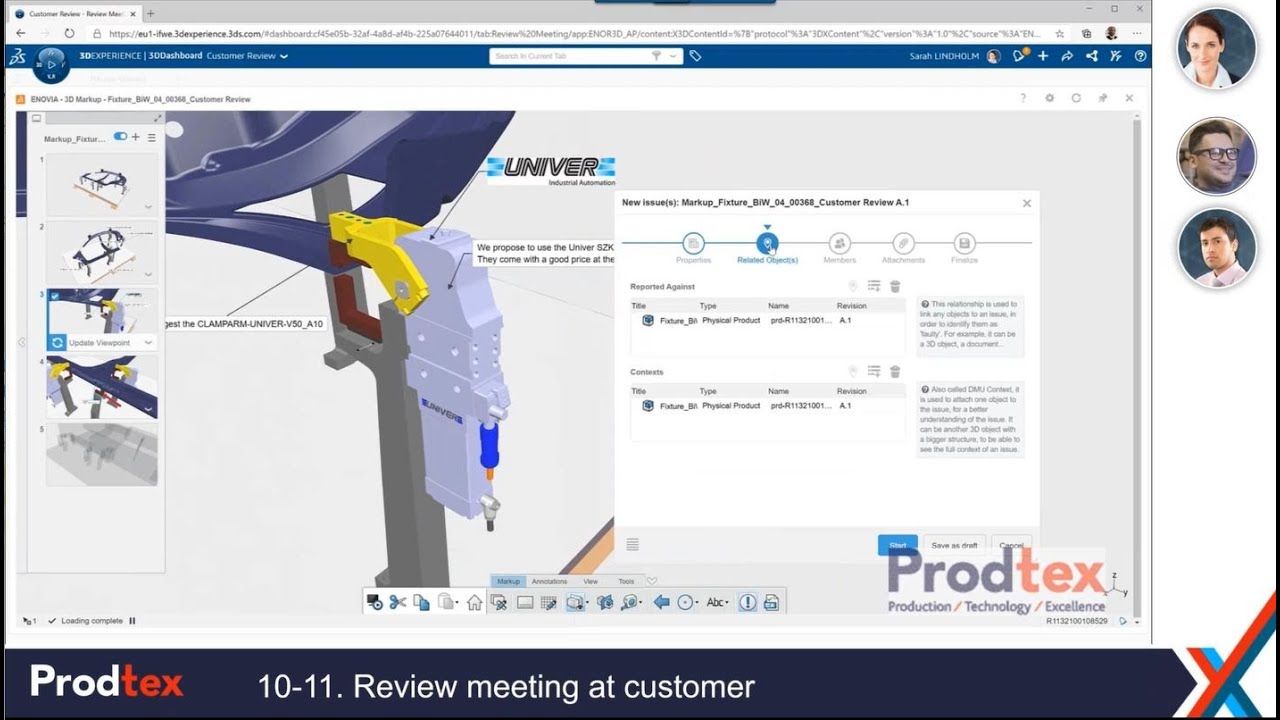The height and width of the screenshot is (720, 1280).
Task: Switch to the Markup toolbar tab
Action: pyautogui.click(x=508, y=581)
